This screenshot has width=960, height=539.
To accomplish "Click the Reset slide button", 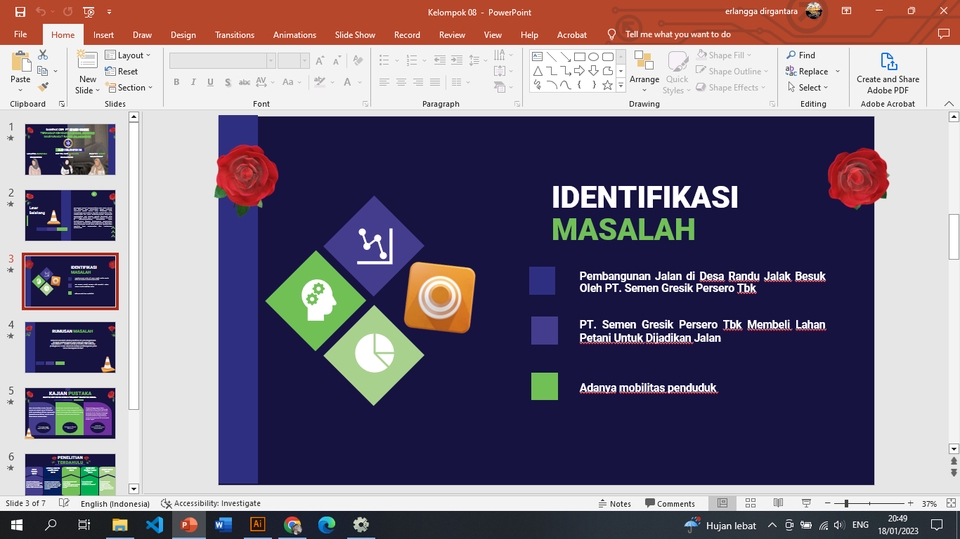I will 121,71.
